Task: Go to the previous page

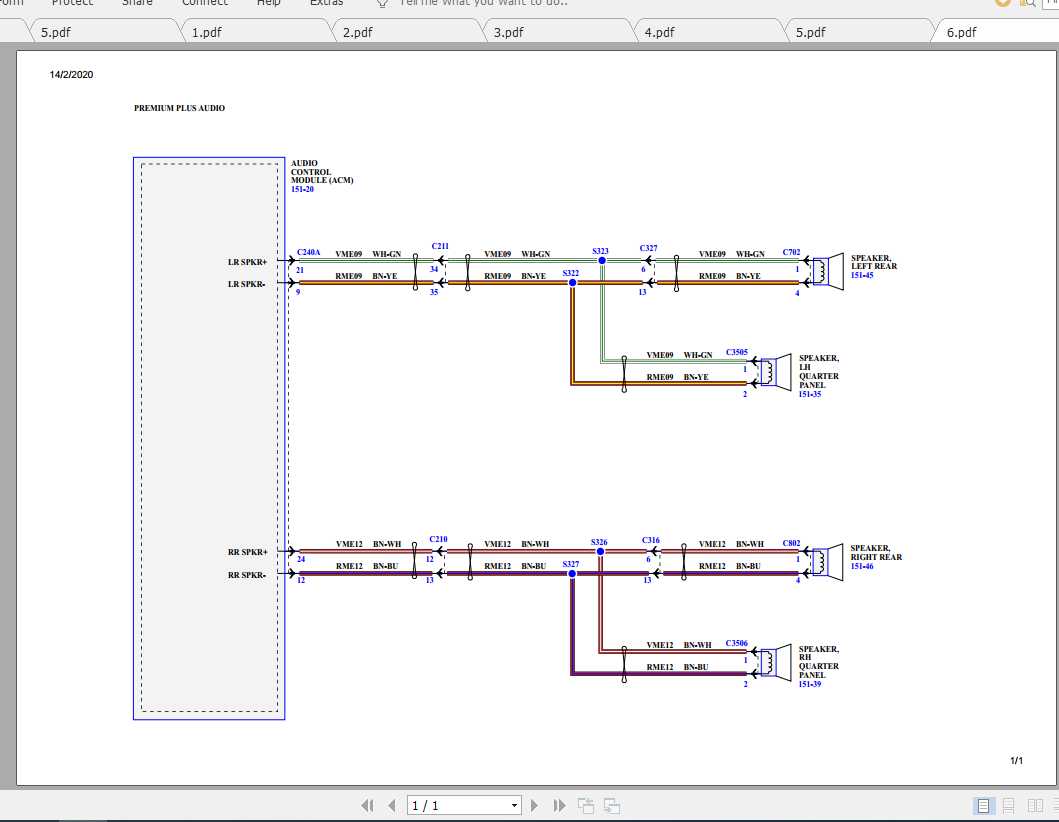Action: 392,805
